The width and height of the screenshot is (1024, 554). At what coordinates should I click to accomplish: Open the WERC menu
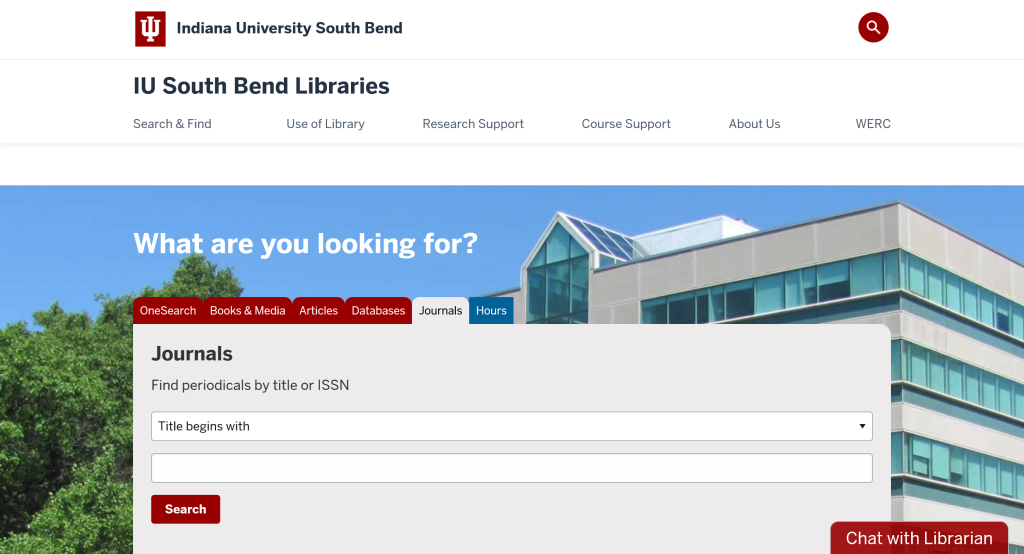[x=873, y=123]
